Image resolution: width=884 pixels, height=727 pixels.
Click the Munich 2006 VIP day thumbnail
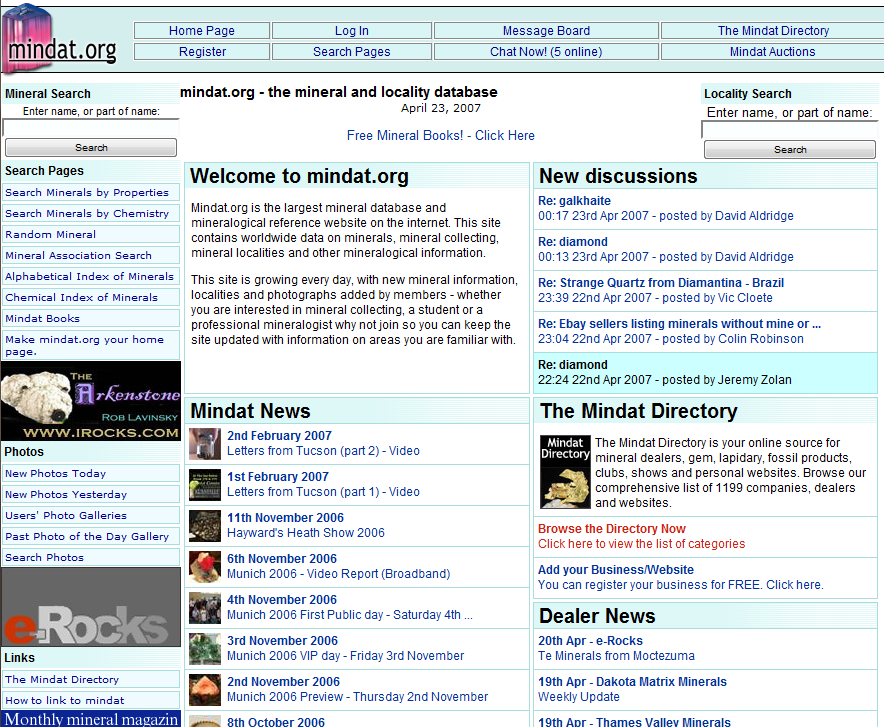tap(205, 649)
